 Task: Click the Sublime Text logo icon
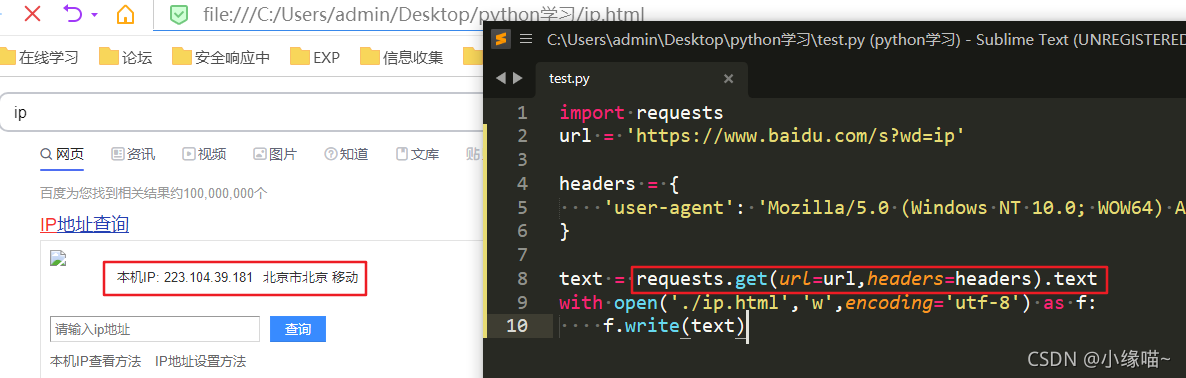coord(500,39)
